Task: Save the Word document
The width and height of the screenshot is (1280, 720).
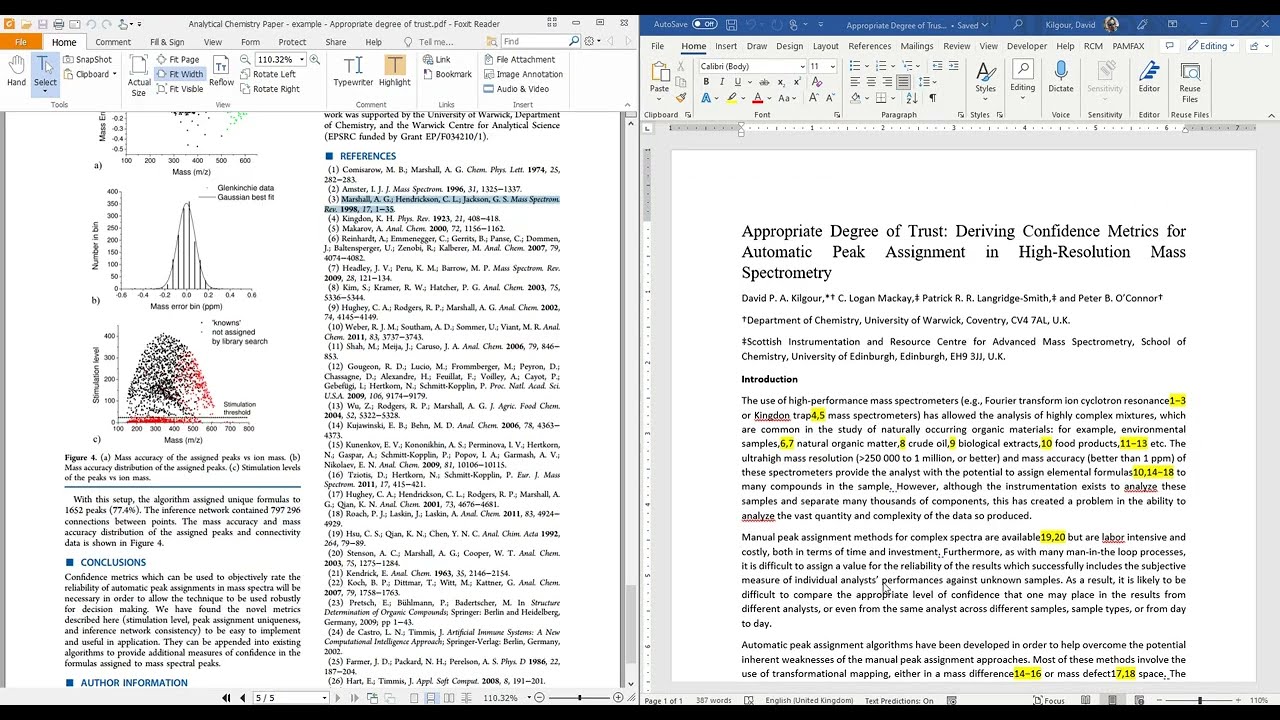Action: click(x=731, y=24)
